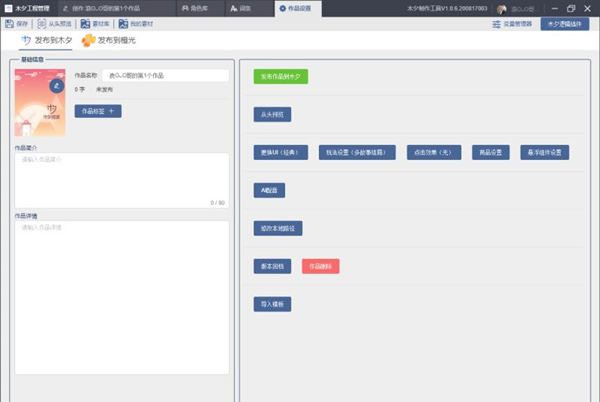Select the 作品设置 tab
This screenshot has width=600, height=402.
point(299,8)
